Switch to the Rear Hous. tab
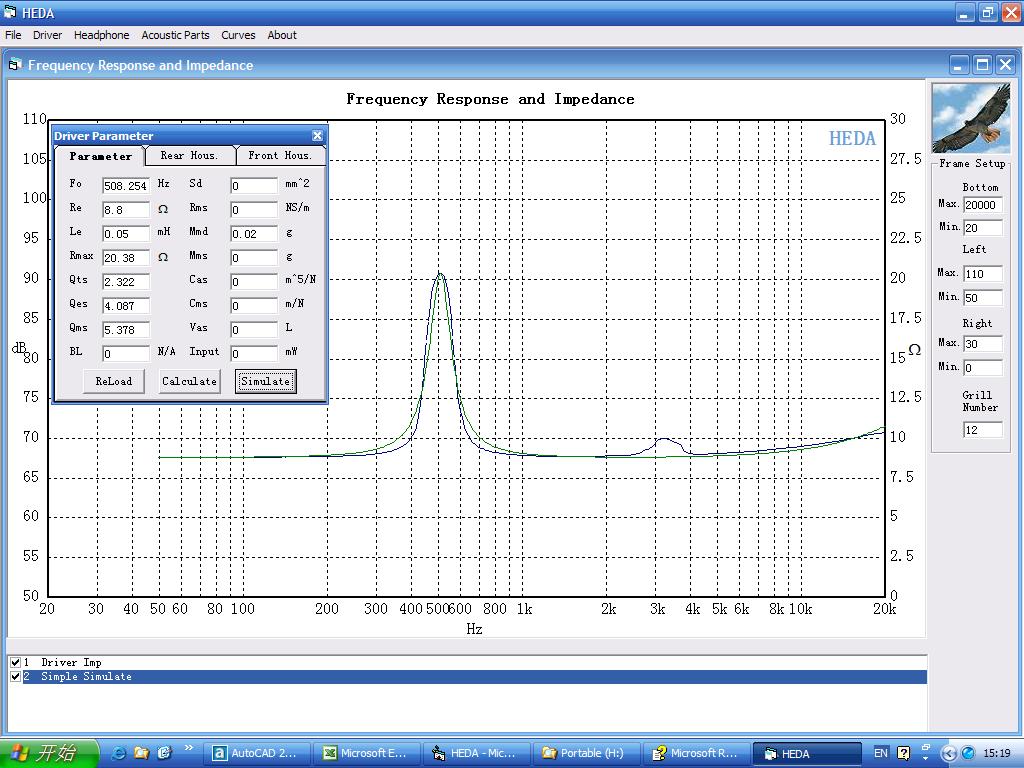This screenshot has height=768, width=1024. pyautogui.click(x=189, y=156)
